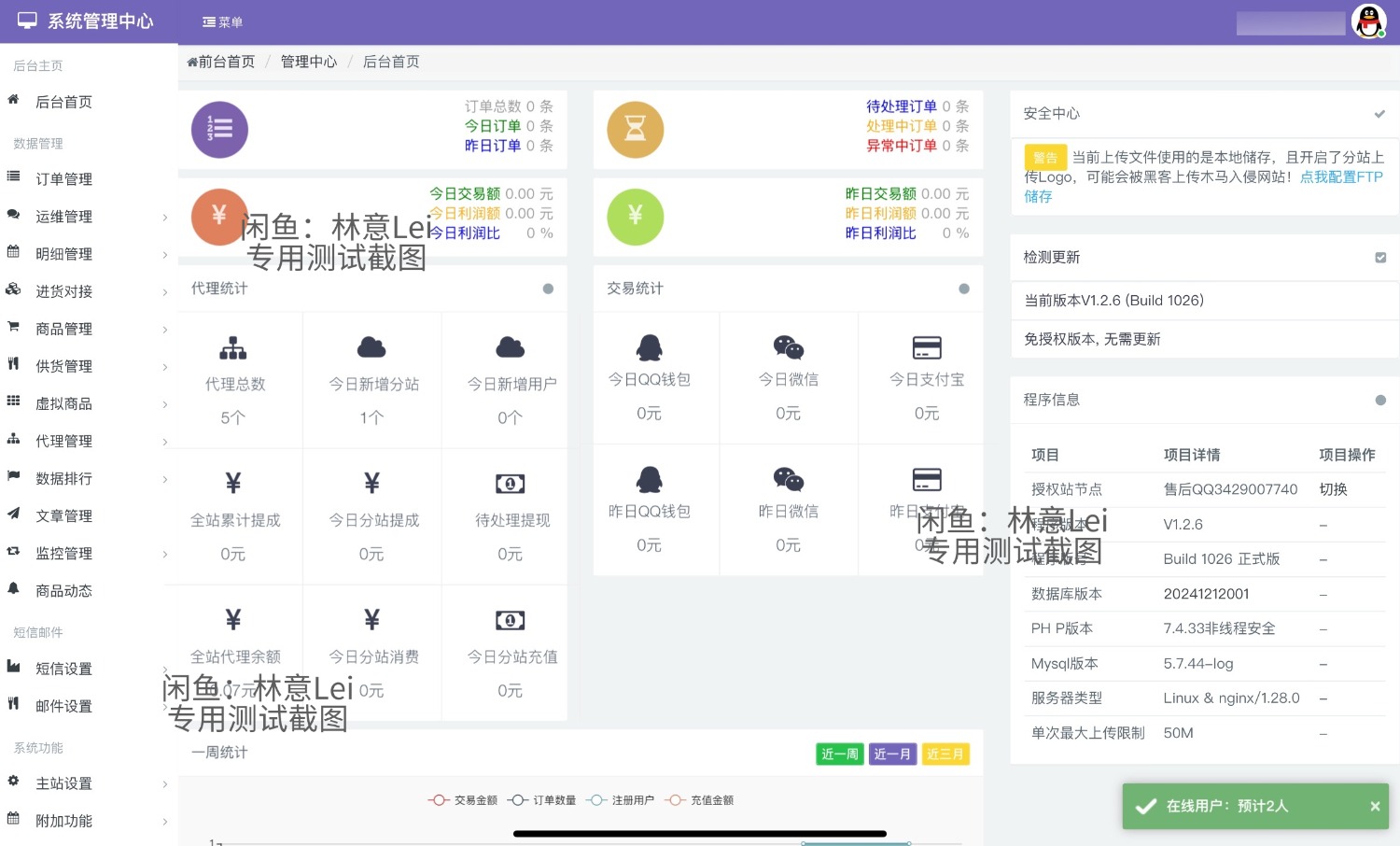Click the QQ penguin avatar top right
This screenshot has height=846, width=1400.
coord(1368,21)
